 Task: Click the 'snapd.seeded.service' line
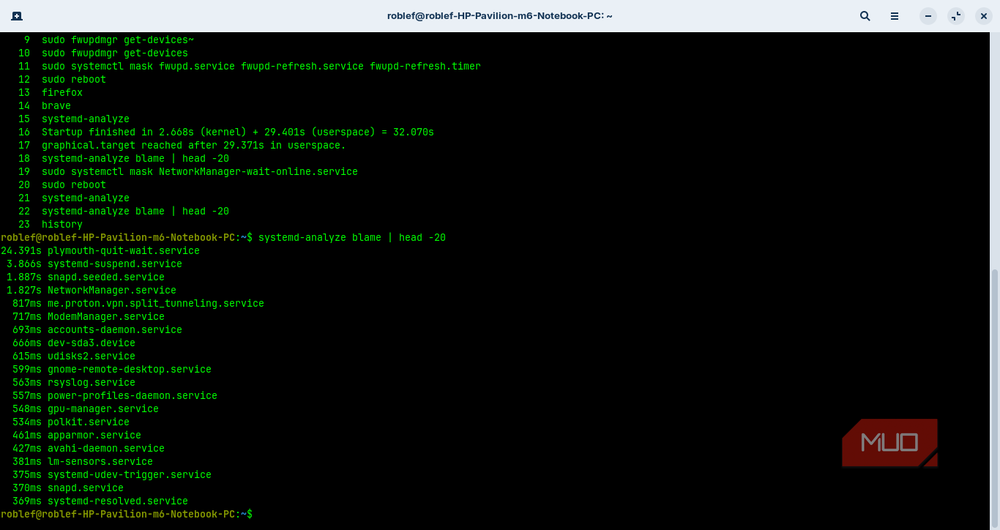(x=85, y=277)
